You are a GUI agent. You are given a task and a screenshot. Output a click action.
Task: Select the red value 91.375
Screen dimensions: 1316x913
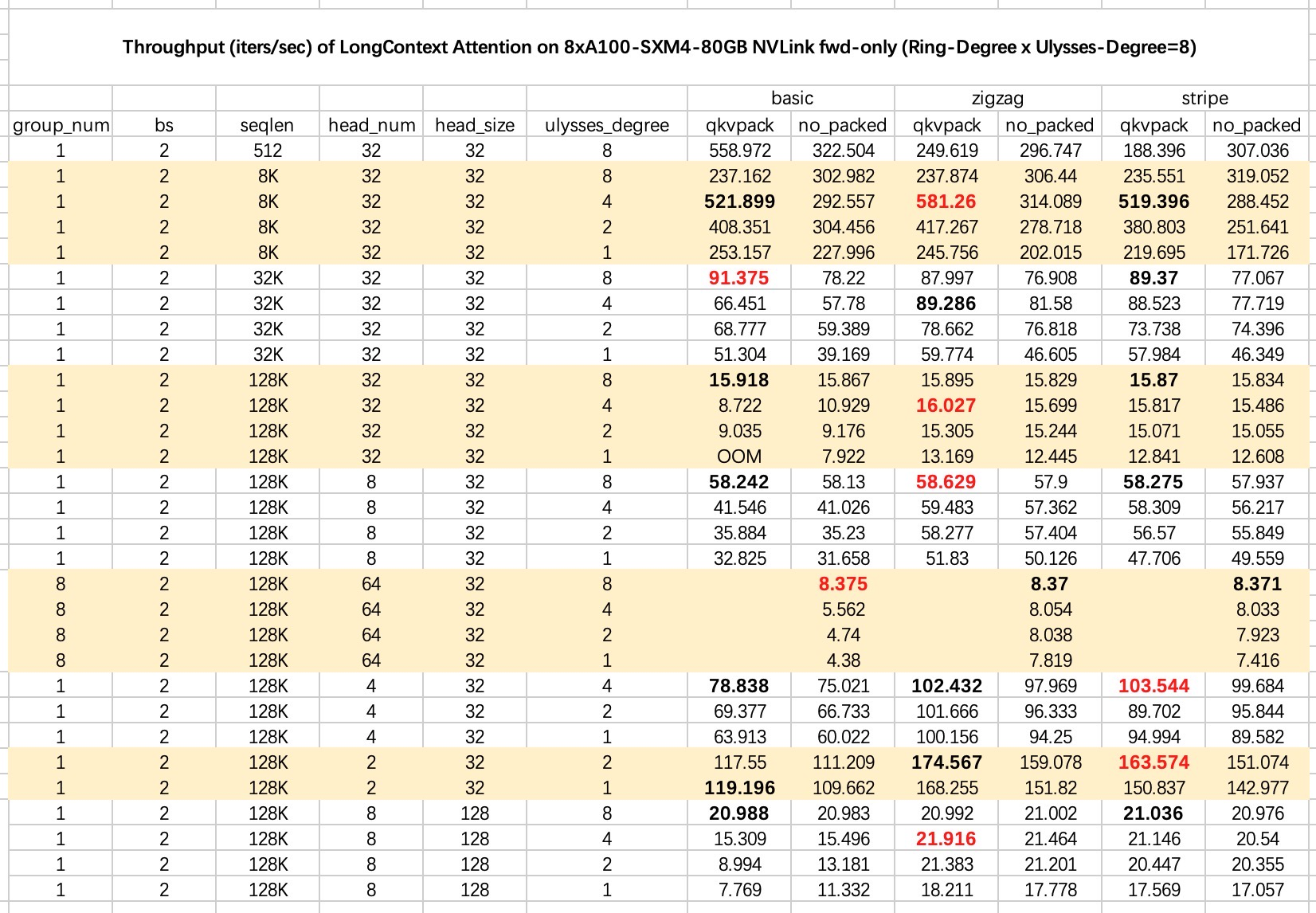coord(740,278)
